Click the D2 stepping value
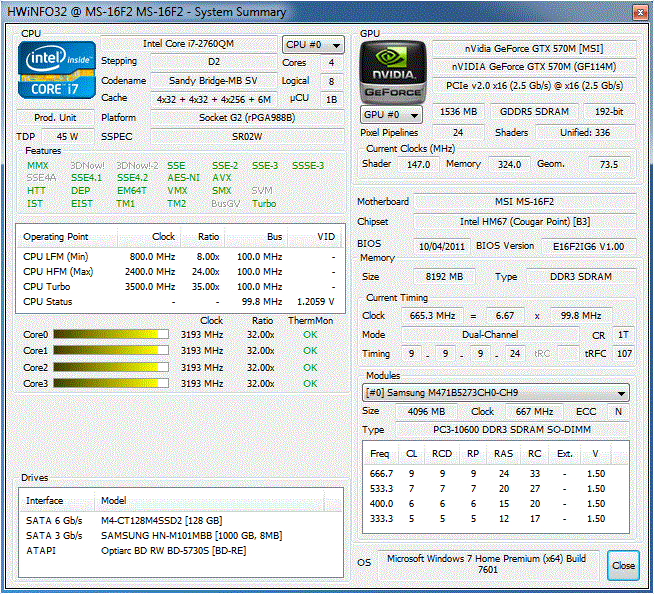This screenshot has width=654, height=594. 213,62
